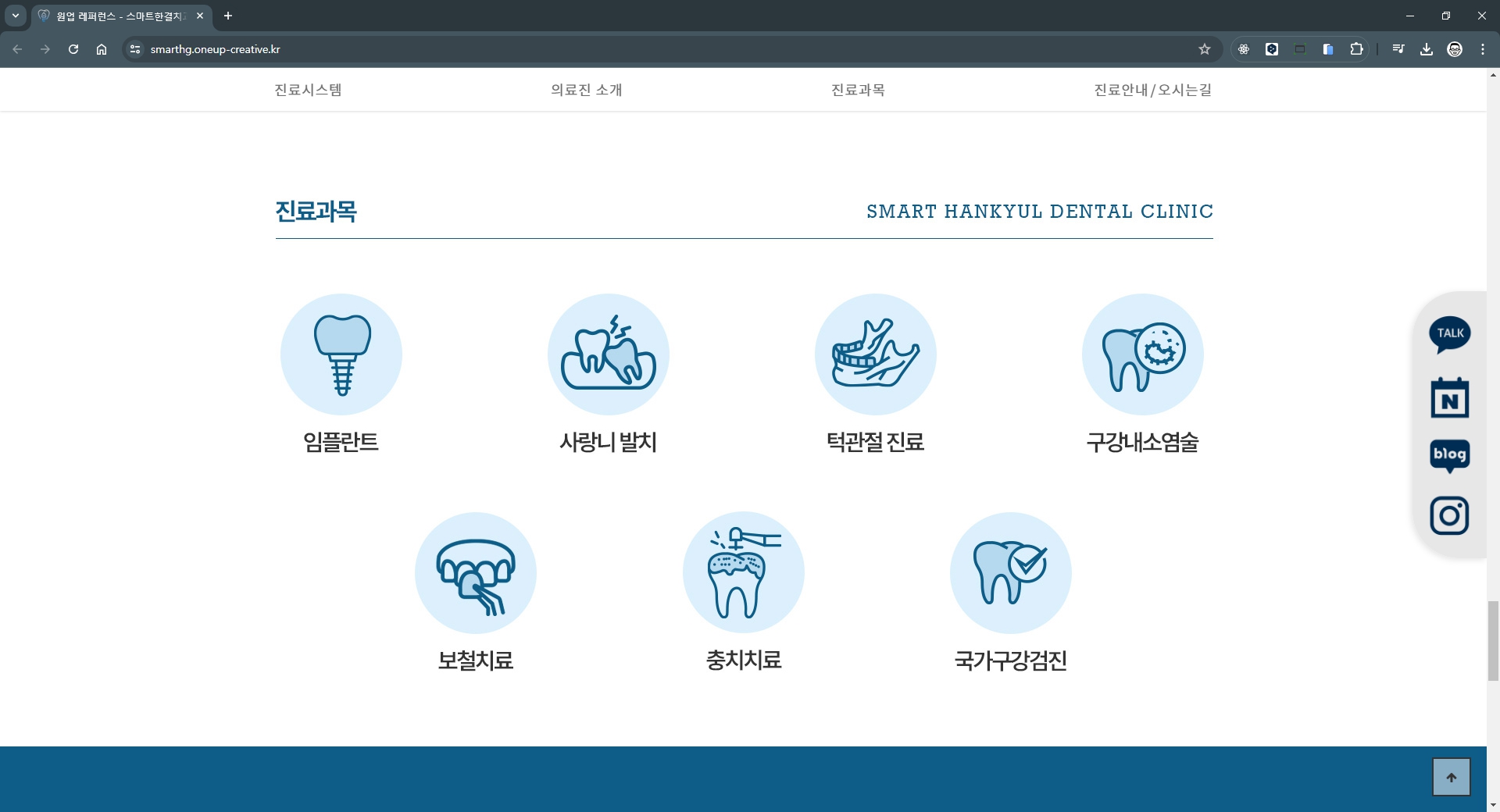The height and width of the screenshot is (812, 1500).
Task: Open the prosthetic treatment (보철치료) icon
Action: pyautogui.click(x=476, y=573)
